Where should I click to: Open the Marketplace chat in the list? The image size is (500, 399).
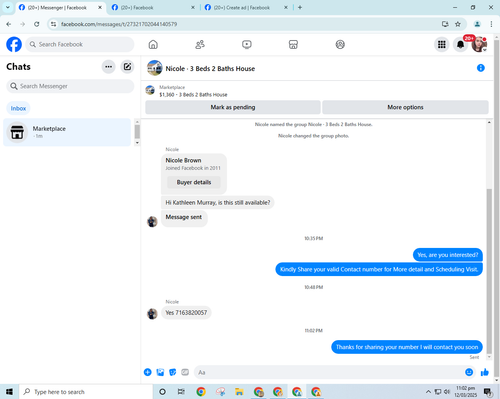coord(67,132)
